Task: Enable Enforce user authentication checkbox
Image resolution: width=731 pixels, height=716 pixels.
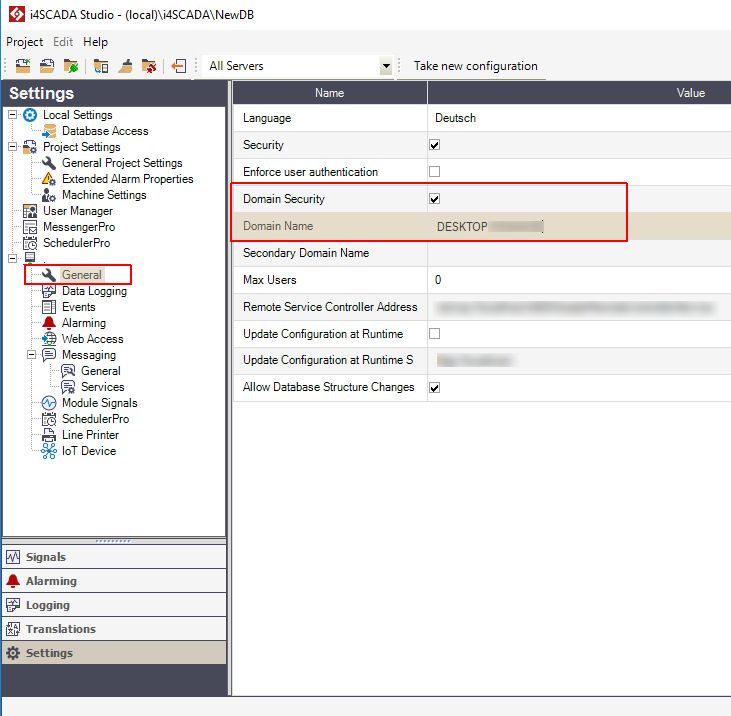Action: click(x=434, y=172)
